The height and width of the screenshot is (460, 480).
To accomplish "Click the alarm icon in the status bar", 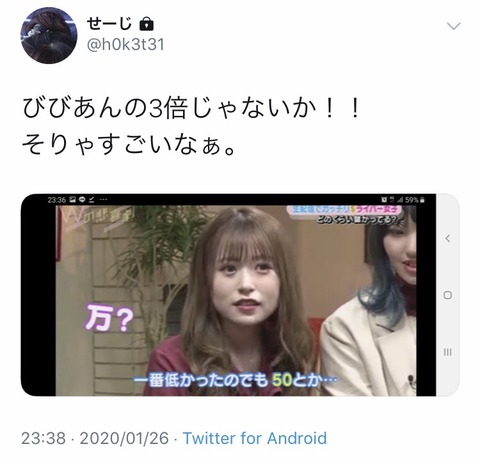I will [384, 200].
